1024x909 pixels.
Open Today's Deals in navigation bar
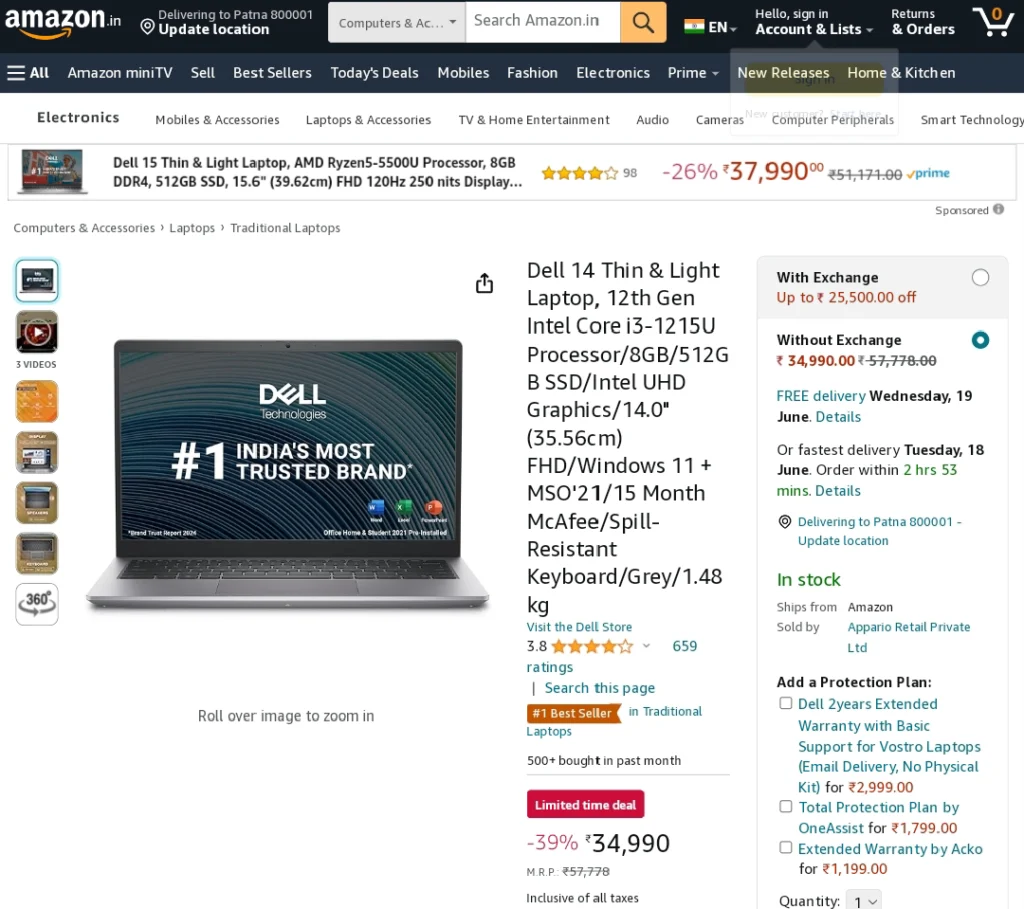374,72
